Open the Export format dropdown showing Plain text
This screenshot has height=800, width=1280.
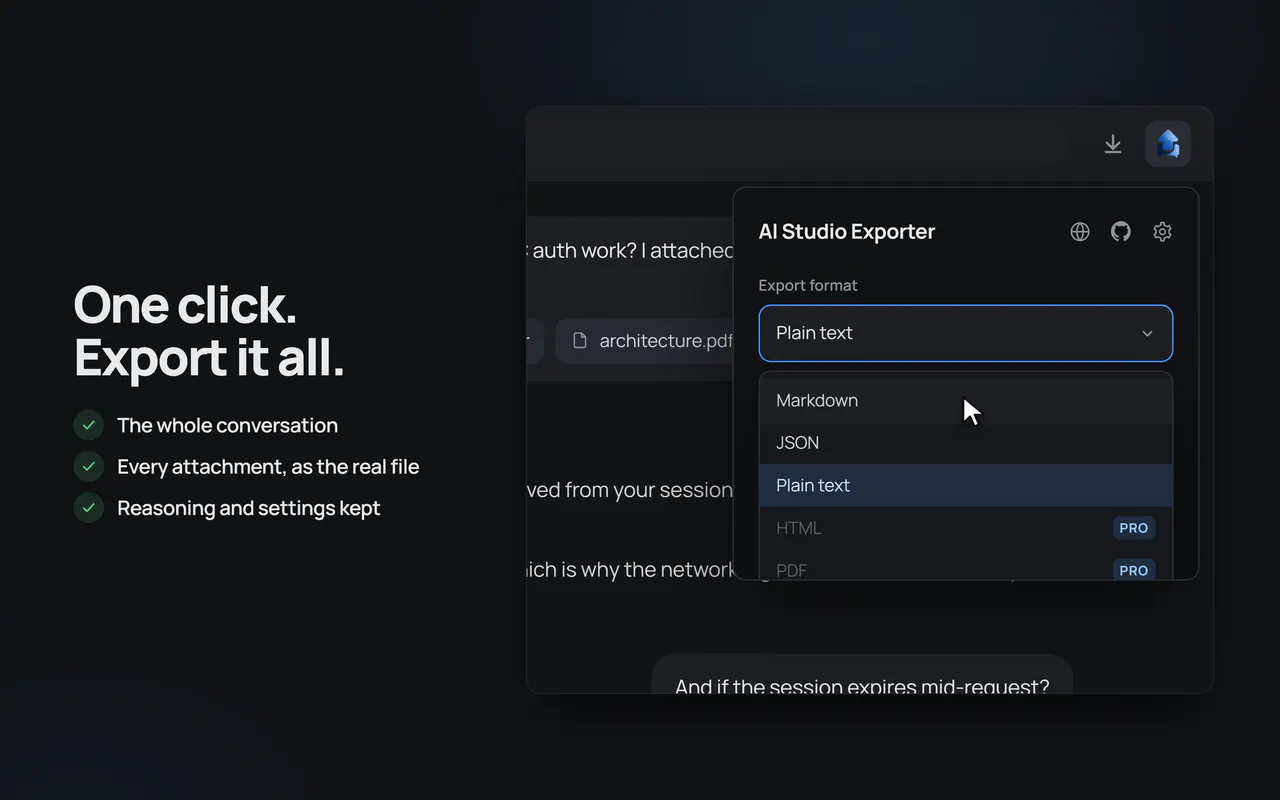click(966, 333)
